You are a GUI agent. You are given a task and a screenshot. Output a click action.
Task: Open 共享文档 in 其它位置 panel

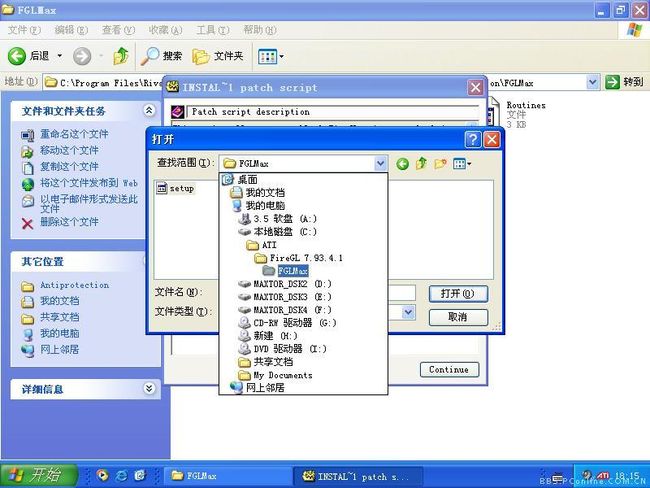tap(60, 317)
